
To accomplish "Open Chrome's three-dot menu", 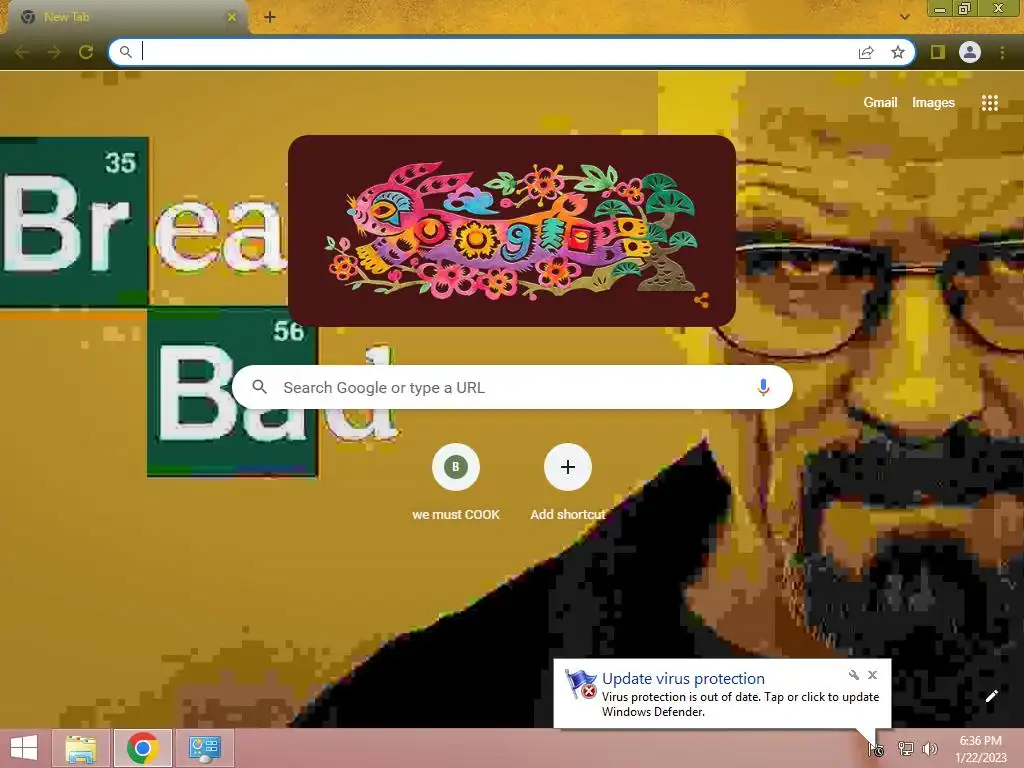I will [x=1002, y=52].
